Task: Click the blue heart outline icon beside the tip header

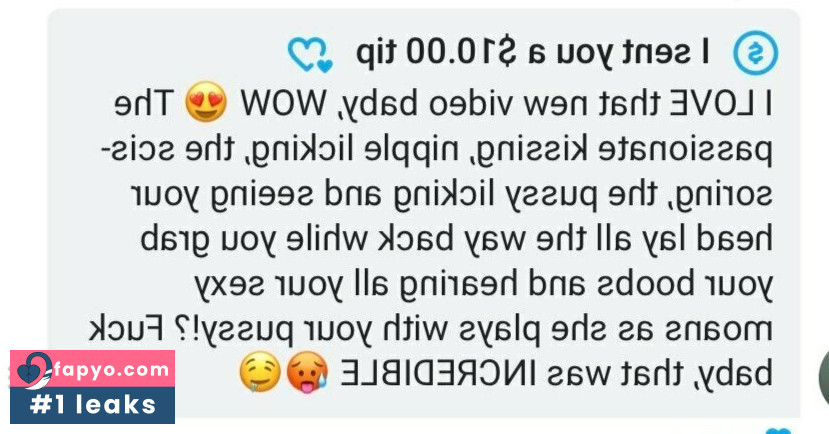Action: (x=310, y=54)
